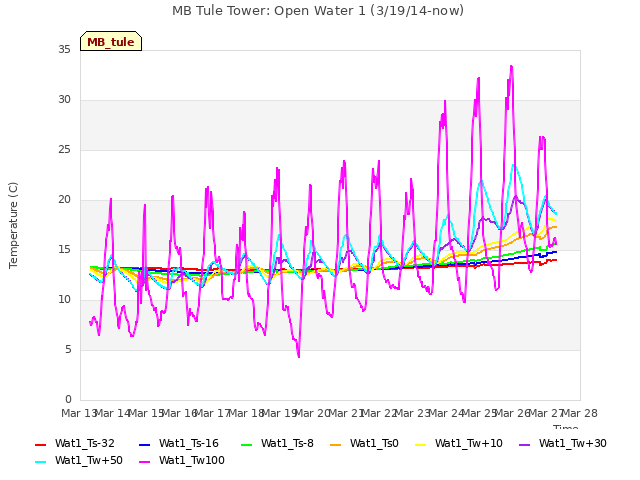
Task: Click the Mar 28 x-axis label
Action: pos(580,413)
